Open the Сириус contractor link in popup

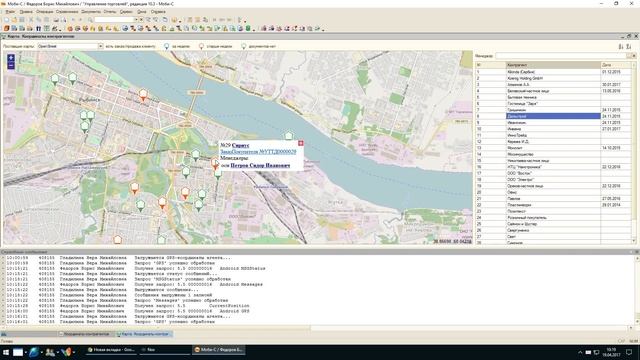point(240,145)
